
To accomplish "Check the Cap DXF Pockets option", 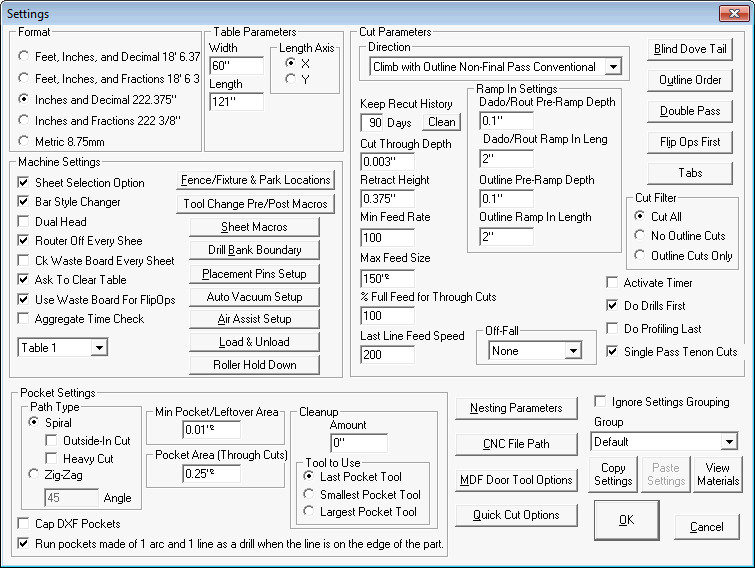I will point(25,524).
